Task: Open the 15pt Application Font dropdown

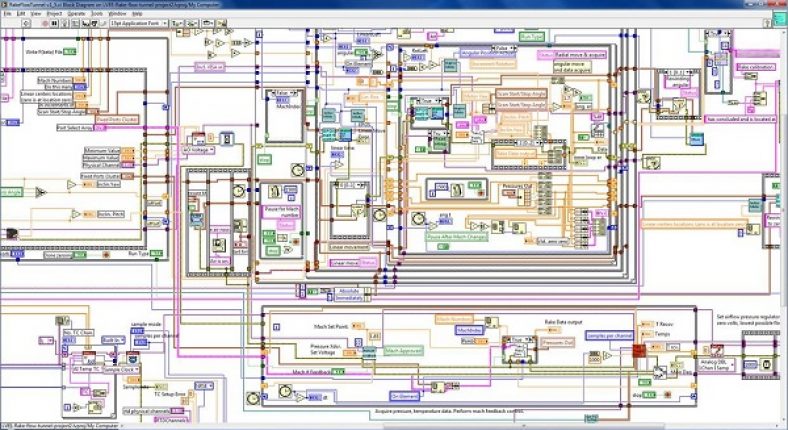Action: click(139, 23)
